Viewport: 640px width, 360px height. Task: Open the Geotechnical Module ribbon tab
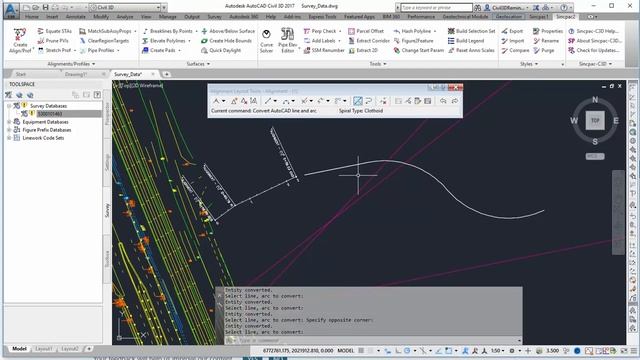pos(465,17)
